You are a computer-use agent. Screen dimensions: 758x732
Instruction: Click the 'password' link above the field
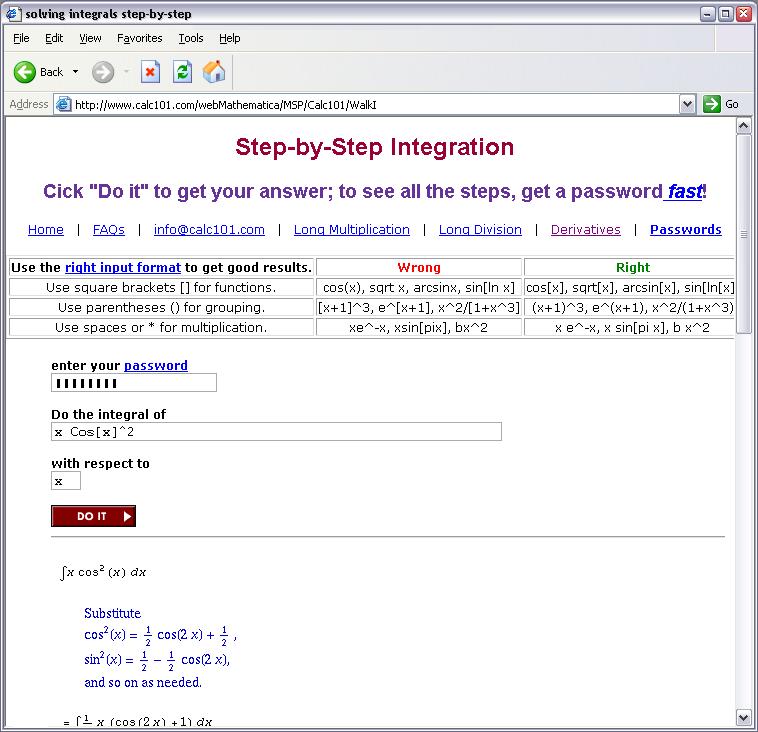(156, 366)
